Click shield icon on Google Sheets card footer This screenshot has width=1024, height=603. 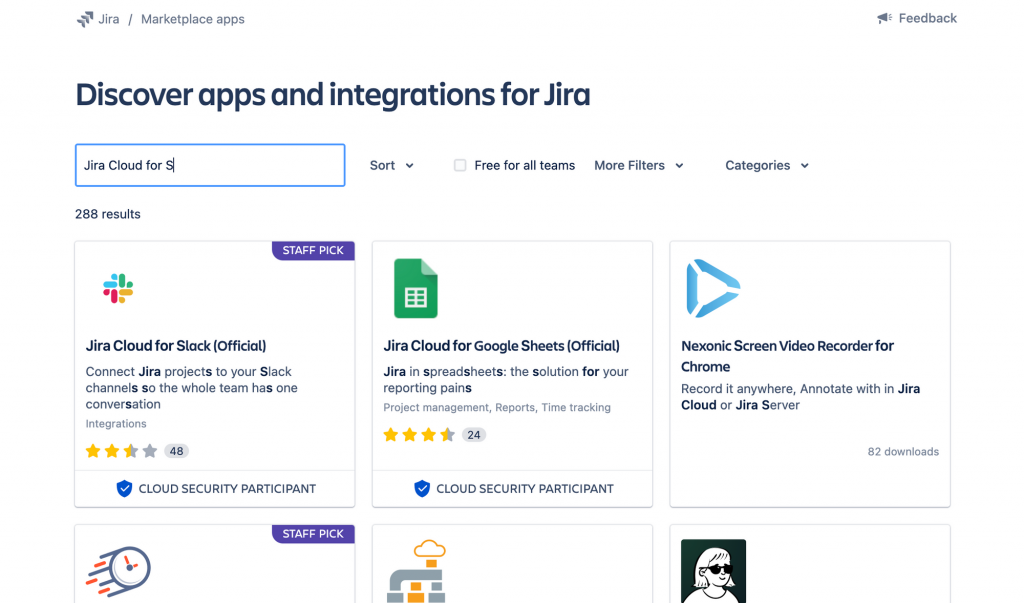tap(422, 489)
